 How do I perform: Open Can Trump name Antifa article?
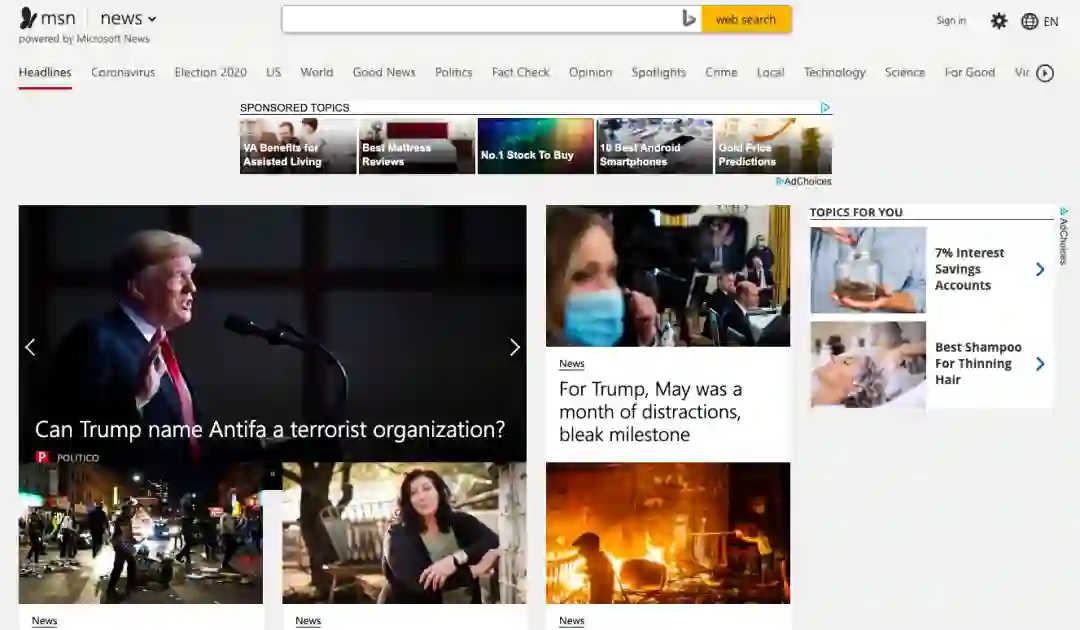[x=270, y=429]
